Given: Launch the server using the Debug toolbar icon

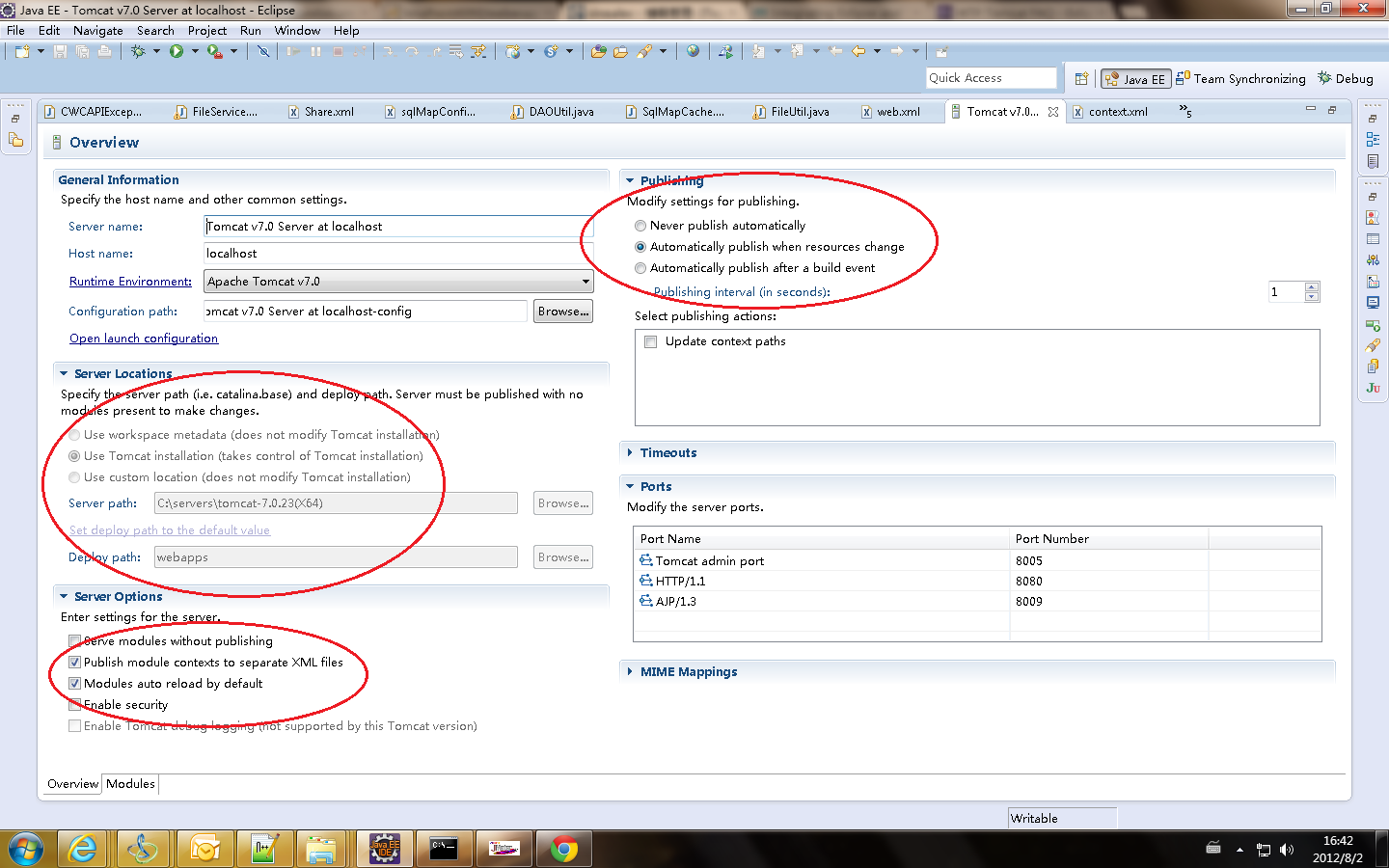Looking at the screenshot, I should pos(139,51).
